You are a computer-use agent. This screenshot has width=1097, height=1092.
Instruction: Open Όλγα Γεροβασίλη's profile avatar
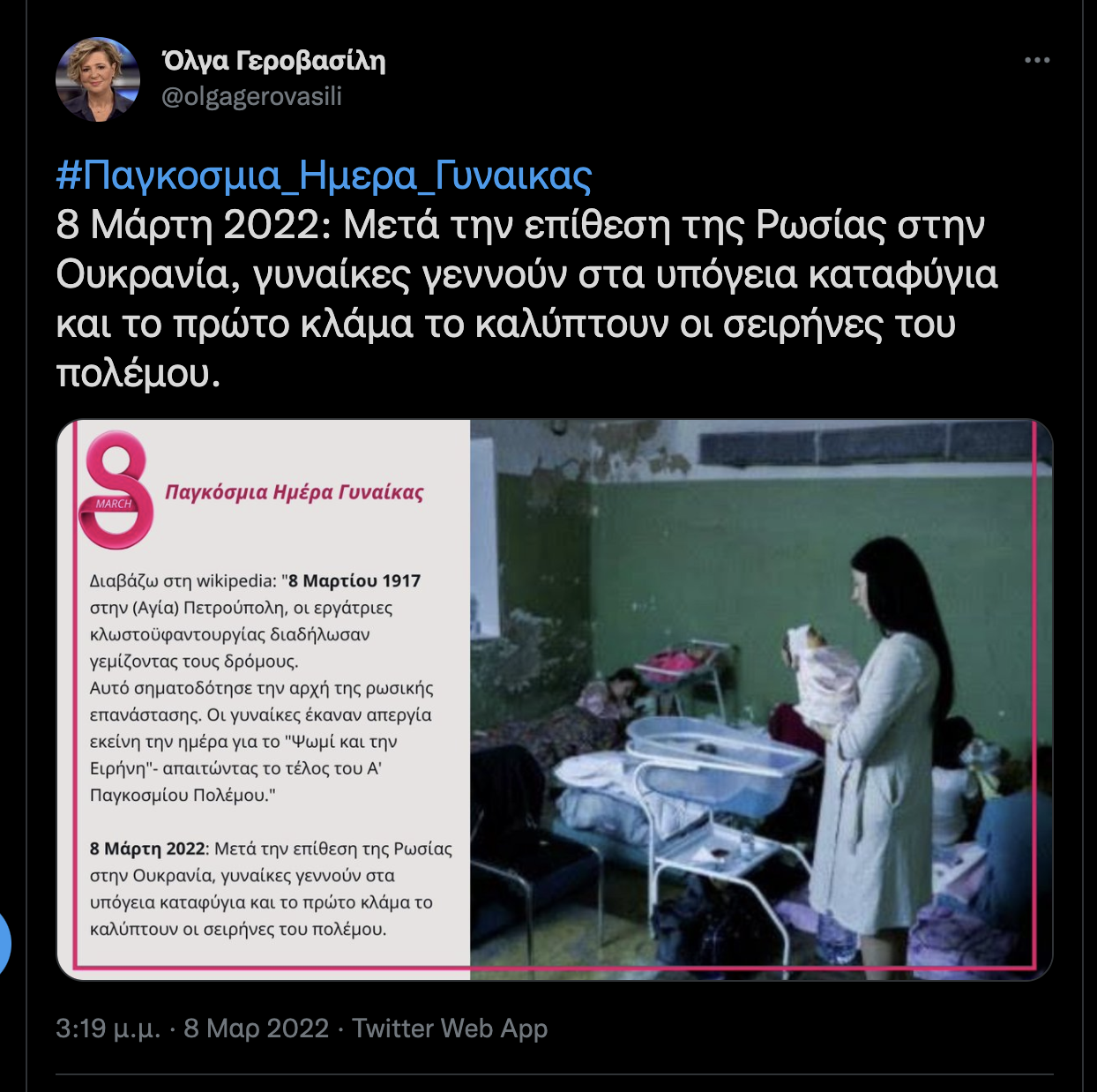98,79
